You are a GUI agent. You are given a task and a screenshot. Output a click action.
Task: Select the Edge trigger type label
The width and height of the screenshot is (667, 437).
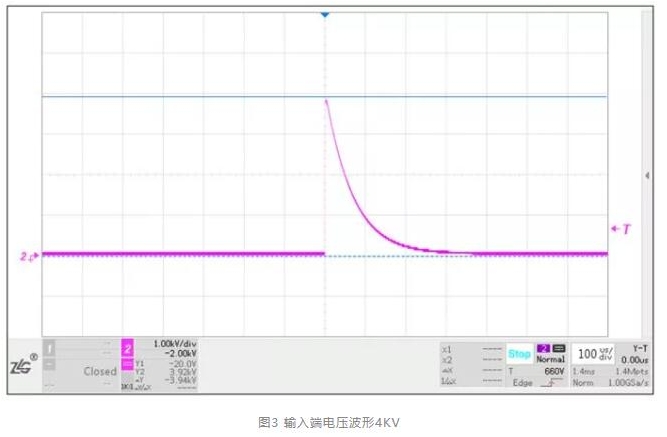point(519,382)
